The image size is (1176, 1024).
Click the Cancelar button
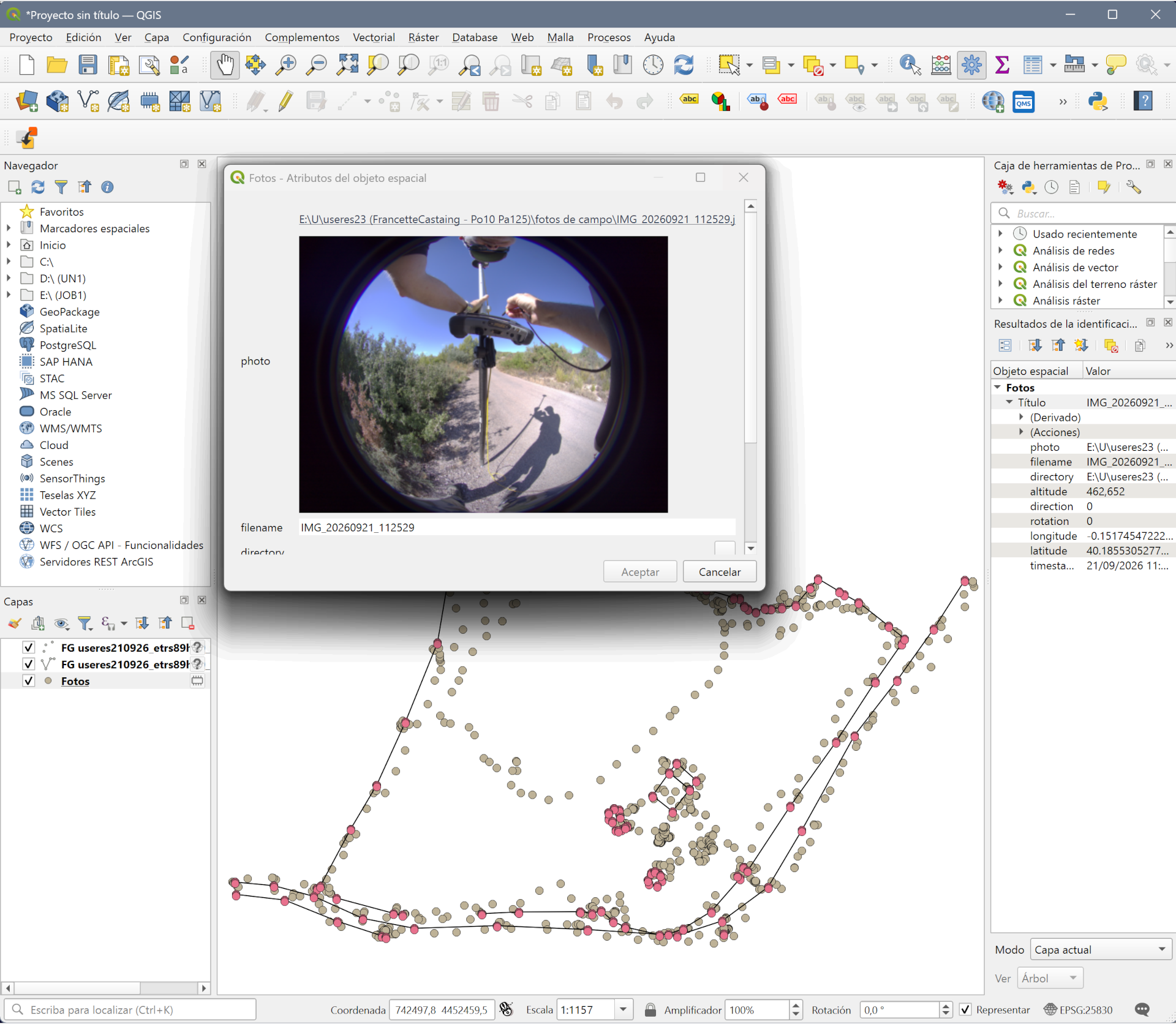point(720,572)
